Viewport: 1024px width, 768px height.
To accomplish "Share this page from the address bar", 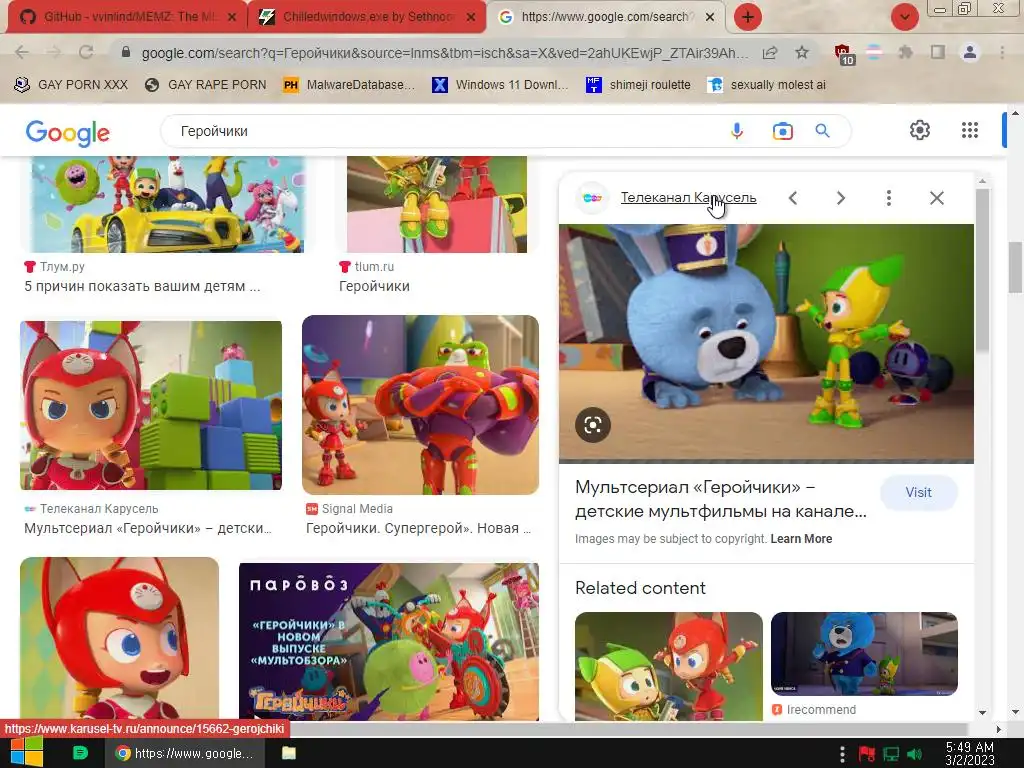I will pyautogui.click(x=770, y=53).
